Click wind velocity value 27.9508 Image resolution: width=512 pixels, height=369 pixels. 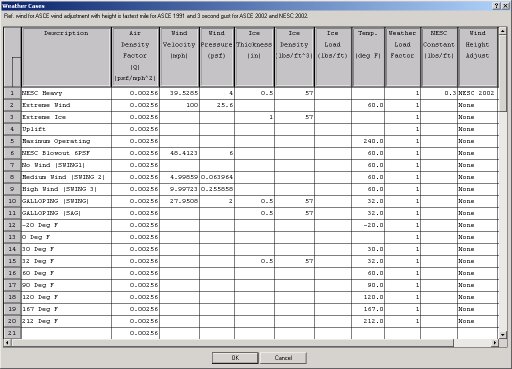[x=179, y=201]
